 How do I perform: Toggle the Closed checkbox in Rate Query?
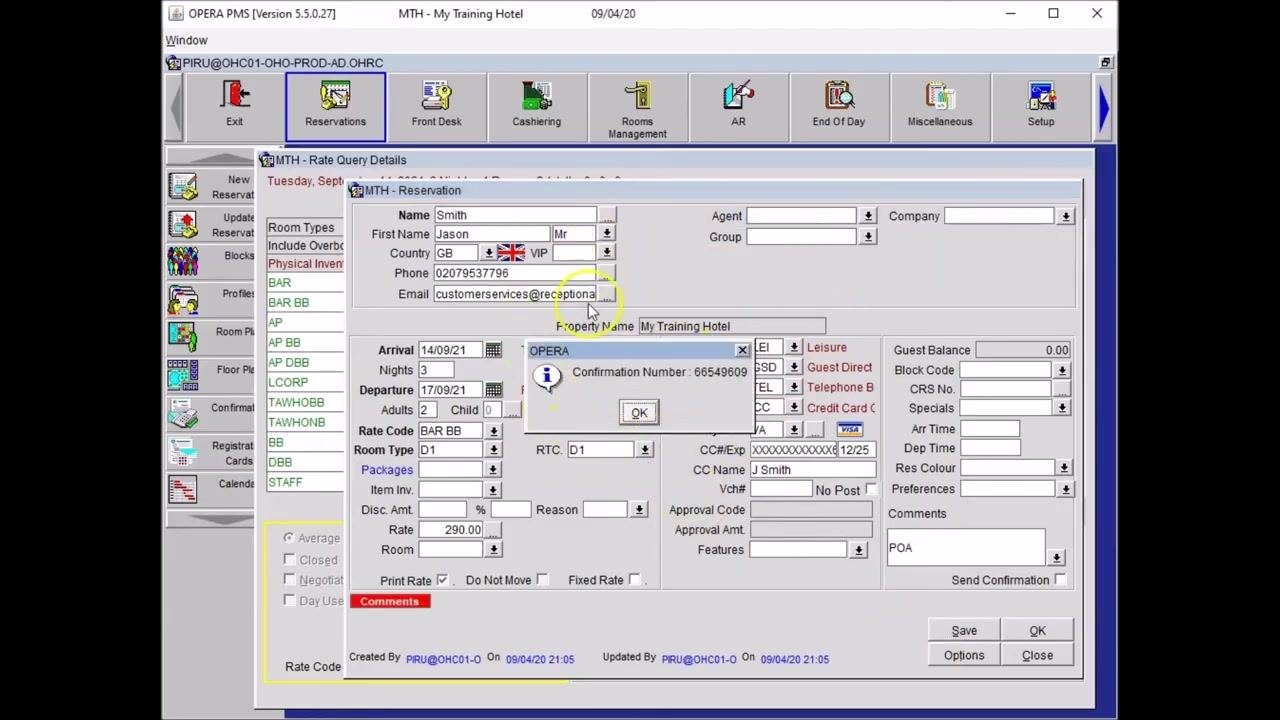pos(289,560)
